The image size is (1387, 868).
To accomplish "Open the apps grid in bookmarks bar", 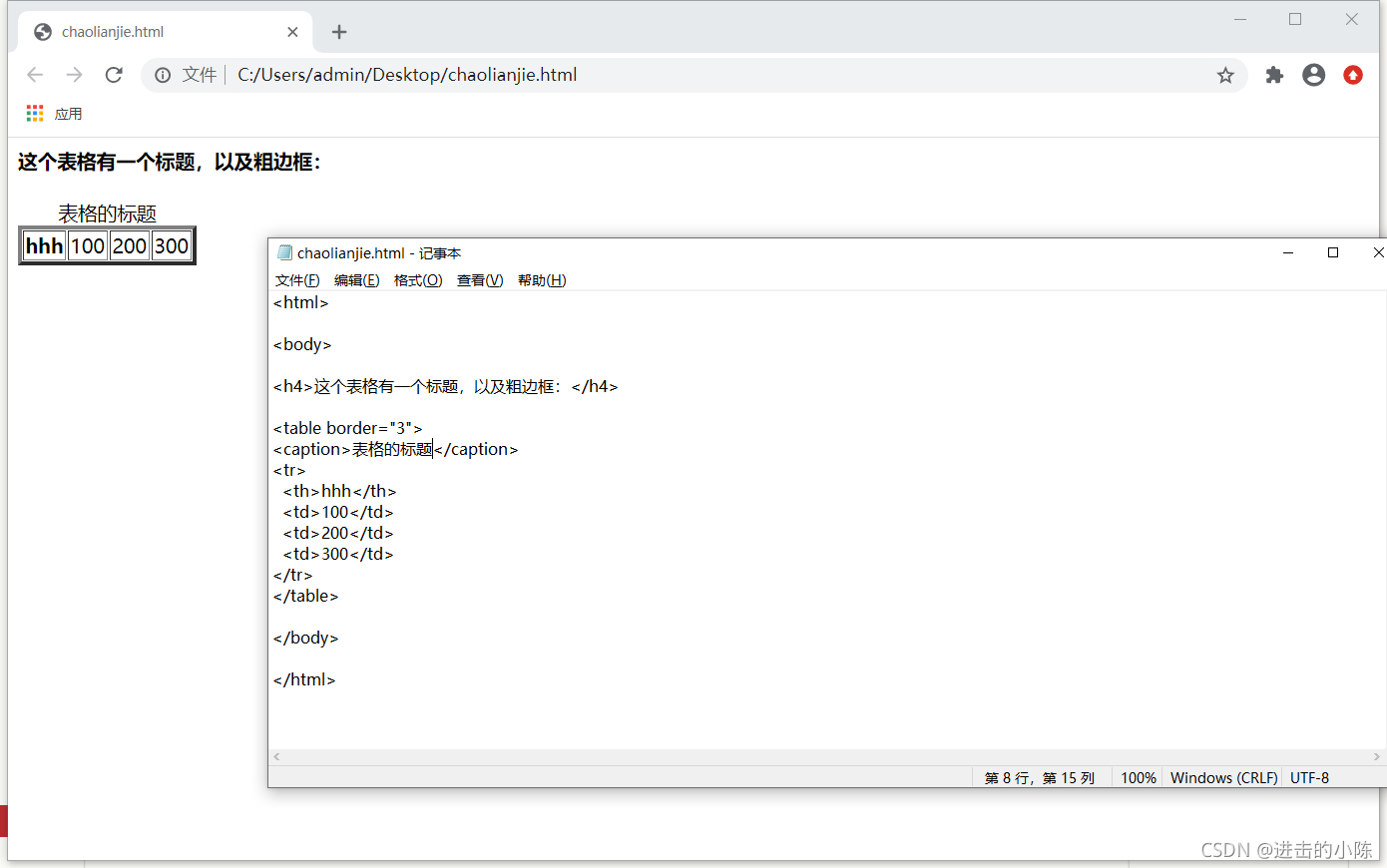I will coord(35,114).
